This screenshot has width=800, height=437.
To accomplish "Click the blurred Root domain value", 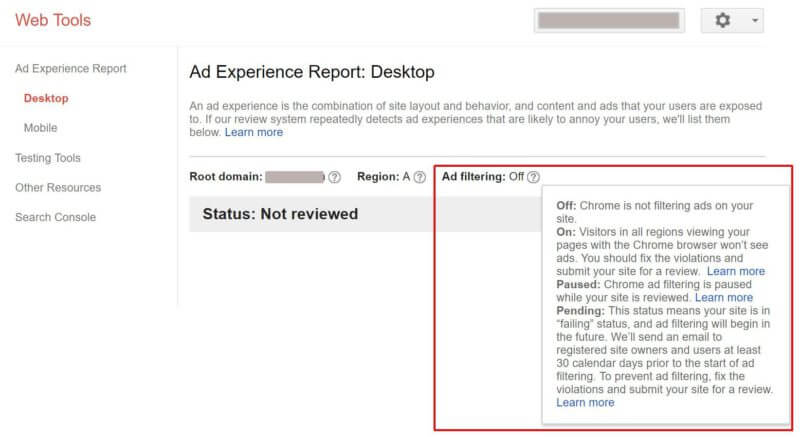I will click(x=295, y=177).
